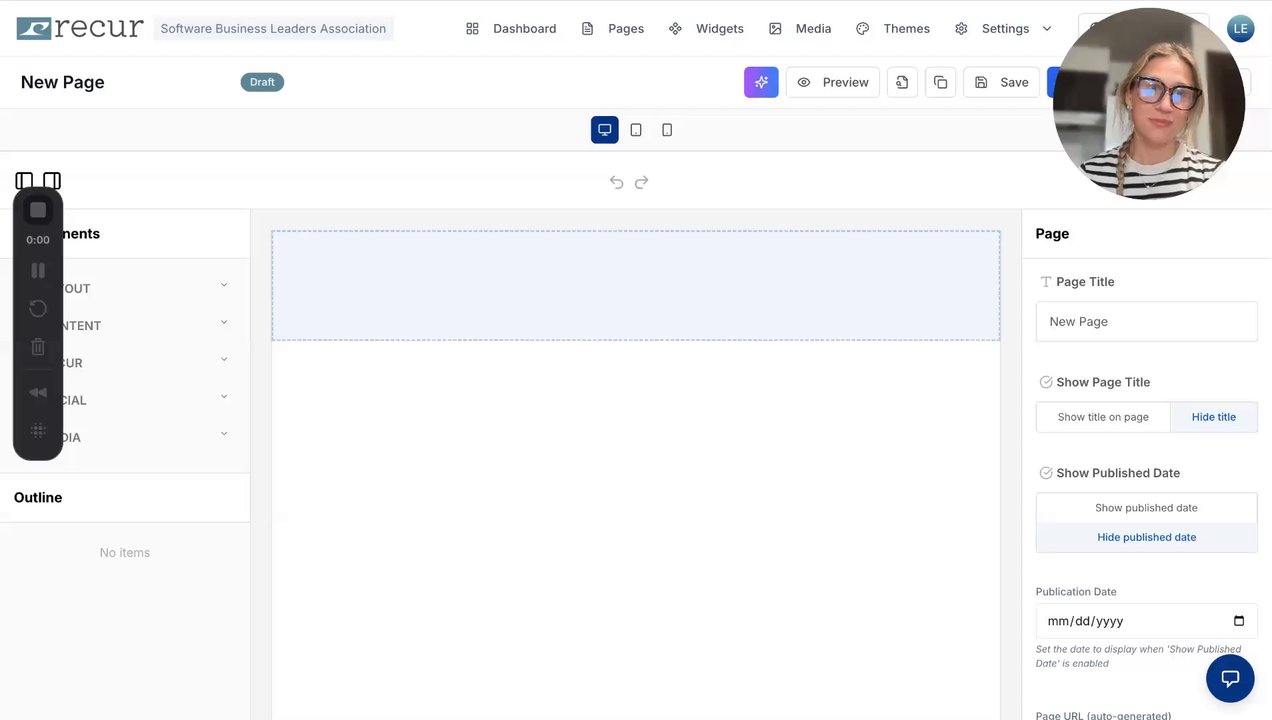1272x720 pixels.
Task: Click the page history icon button
Action: tap(902, 82)
